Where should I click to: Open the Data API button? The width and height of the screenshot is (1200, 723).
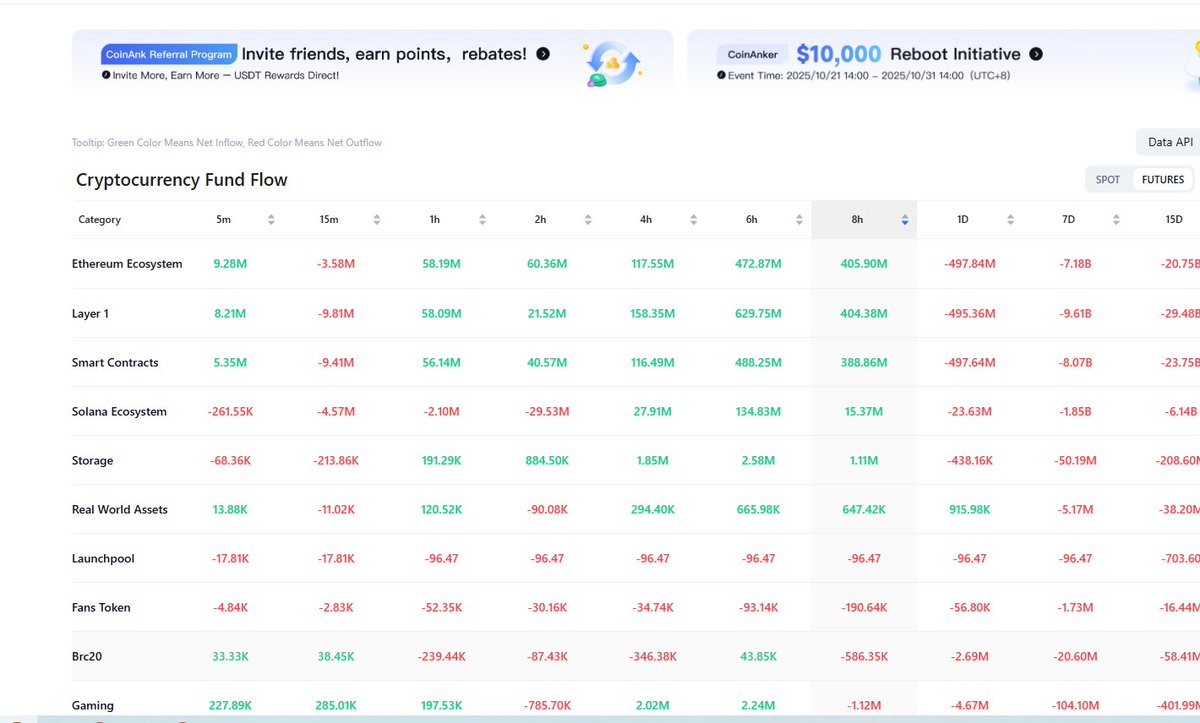1170,142
